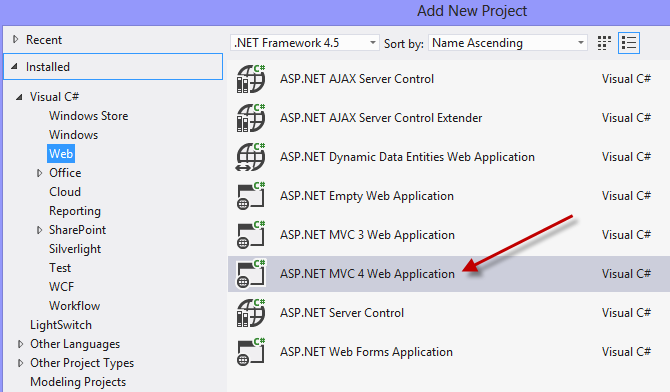The height and width of the screenshot is (392, 670).
Task: Choose ASP.NET Server Control template name
Action: click(342, 313)
